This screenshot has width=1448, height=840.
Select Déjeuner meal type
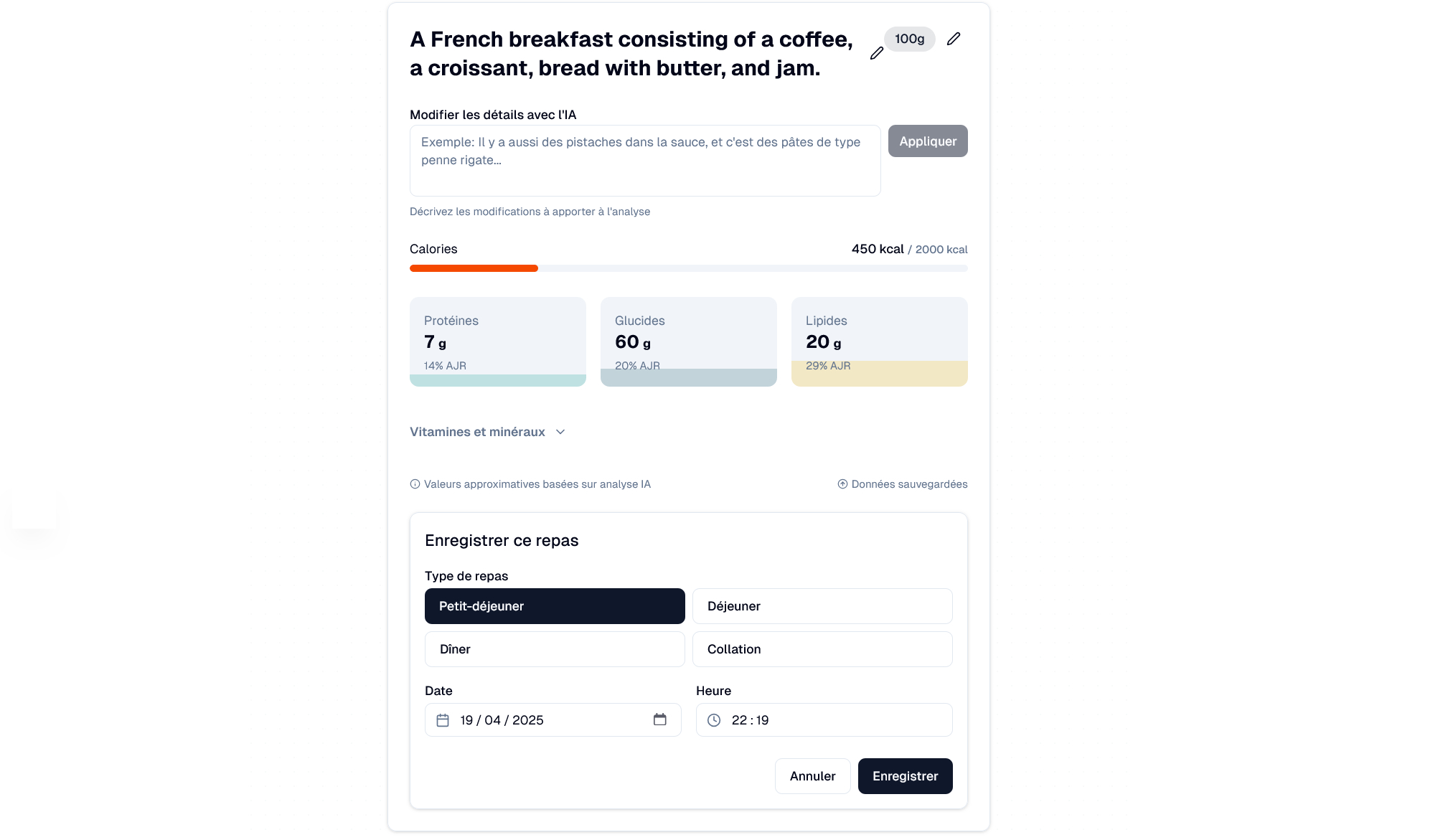822,606
